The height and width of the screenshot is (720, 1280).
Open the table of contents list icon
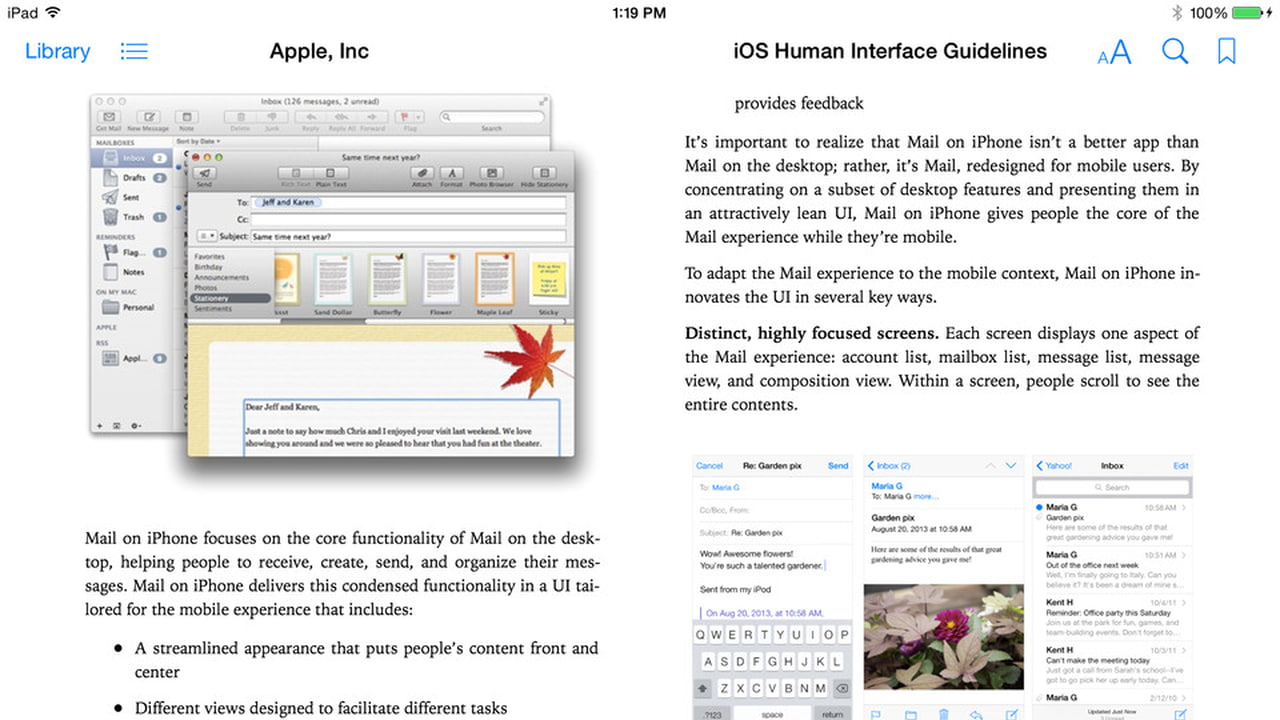click(134, 51)
